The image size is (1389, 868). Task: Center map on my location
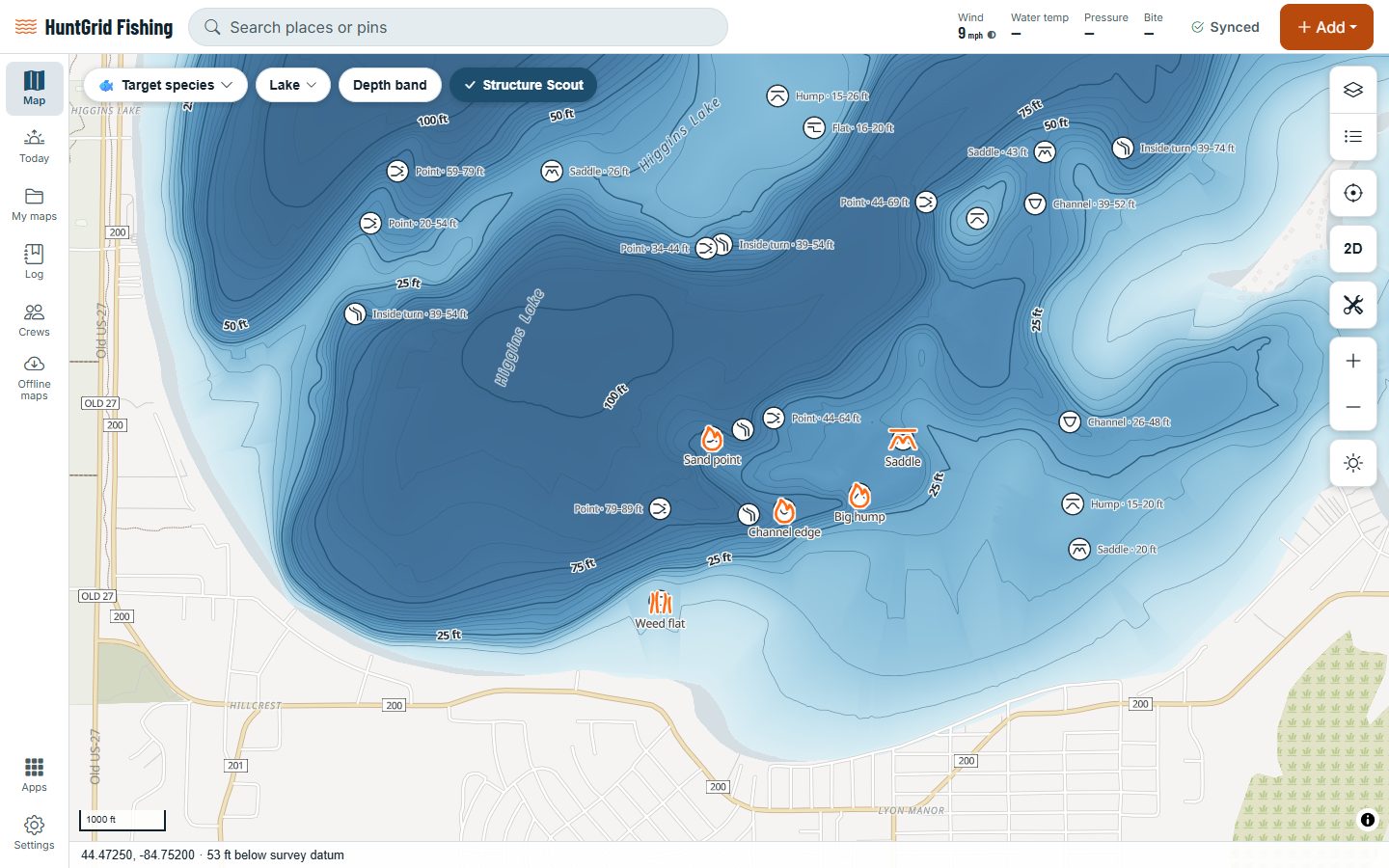click(1352, 193)
